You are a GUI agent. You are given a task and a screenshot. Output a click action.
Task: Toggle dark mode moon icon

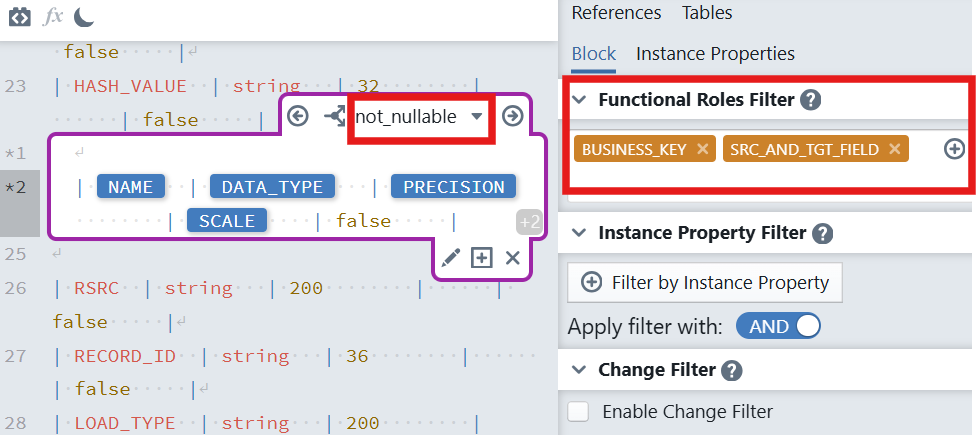point(85,17)
